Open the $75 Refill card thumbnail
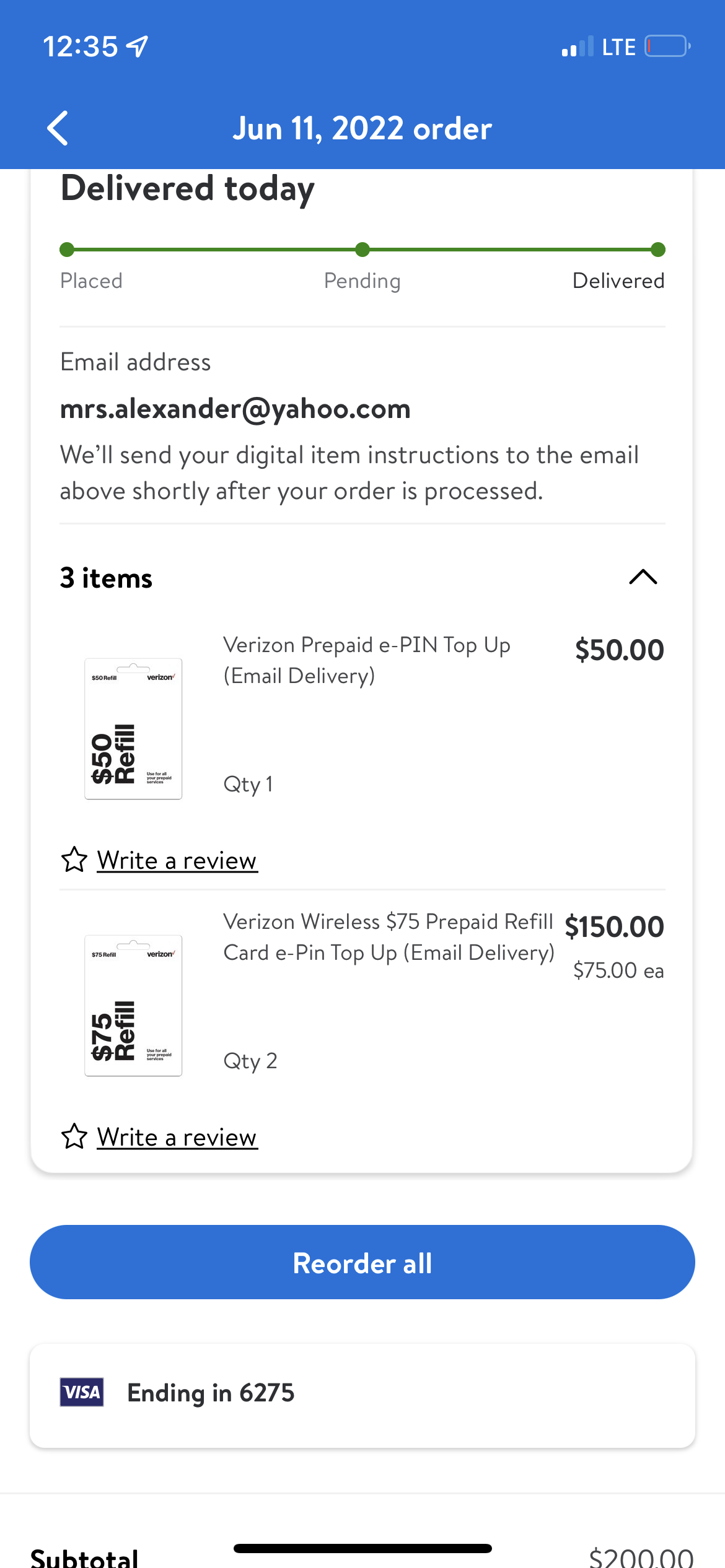 click(133, 1005)
